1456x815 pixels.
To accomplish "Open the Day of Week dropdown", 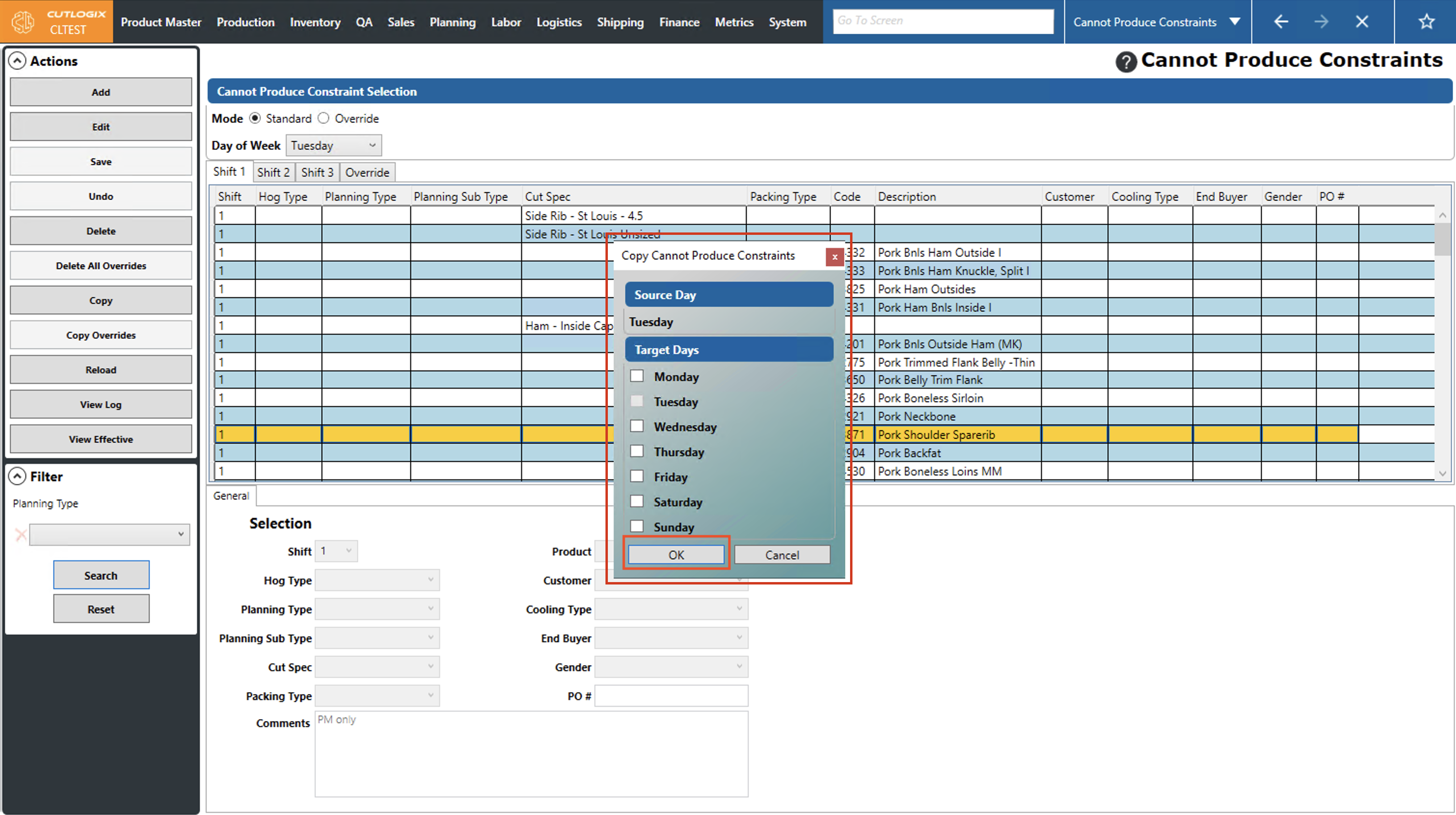I will coord(333,145).
